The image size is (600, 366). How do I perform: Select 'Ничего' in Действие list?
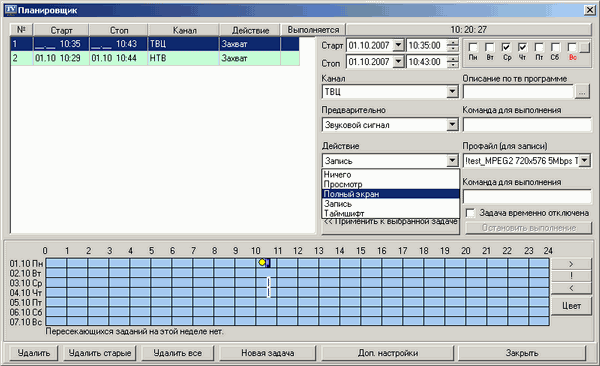(391, 175)
